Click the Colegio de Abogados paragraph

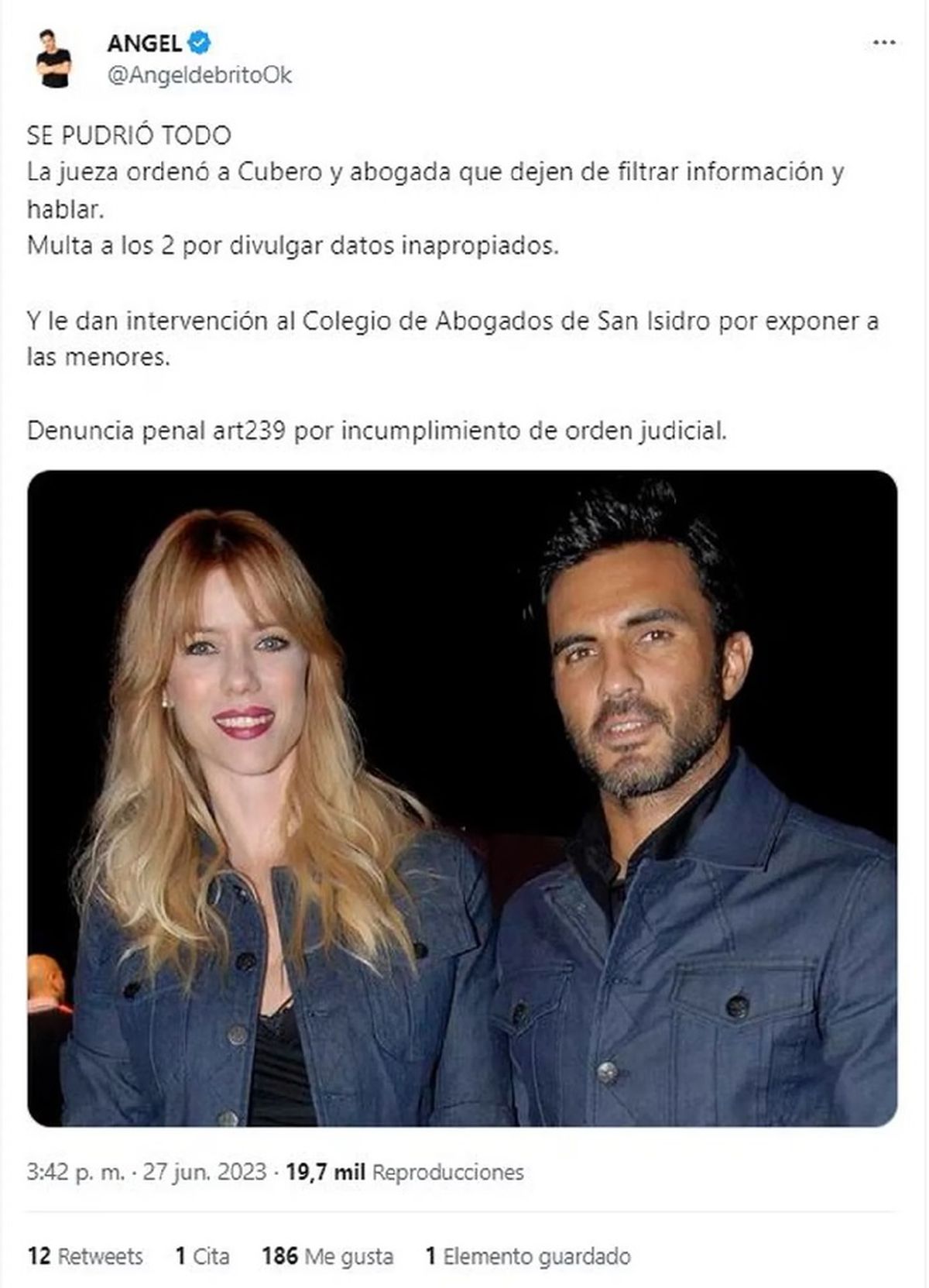click(x=453, y=338)
